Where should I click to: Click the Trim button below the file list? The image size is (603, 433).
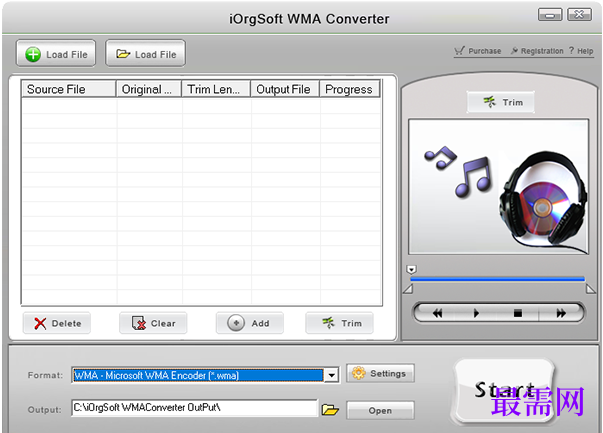[x=340, y=323]
